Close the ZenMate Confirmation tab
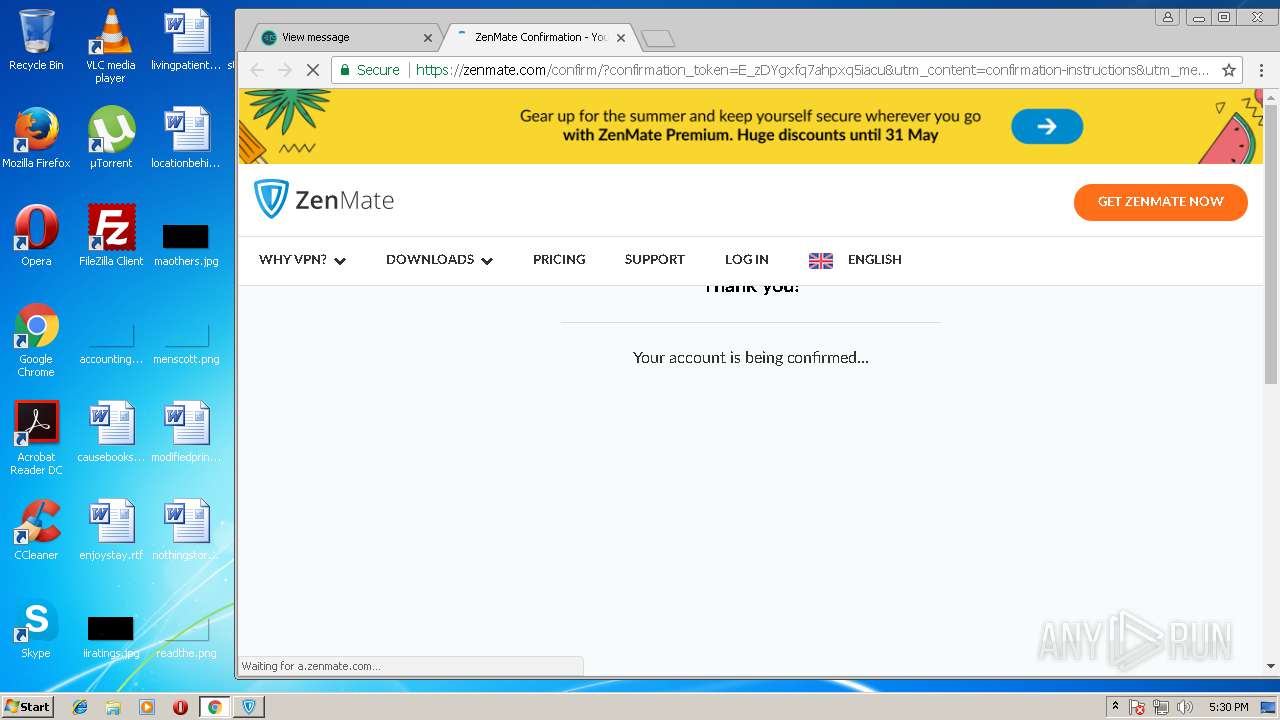This screenshot has width=1280, height=720. point(621,38)
